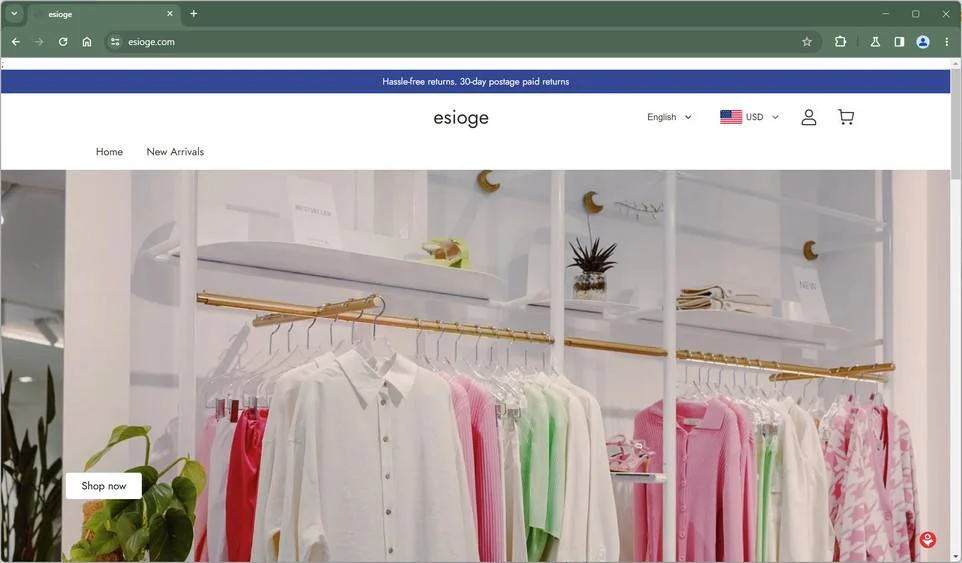Click the esioge store logo
The image size is (962, 563).
[461, 117]
